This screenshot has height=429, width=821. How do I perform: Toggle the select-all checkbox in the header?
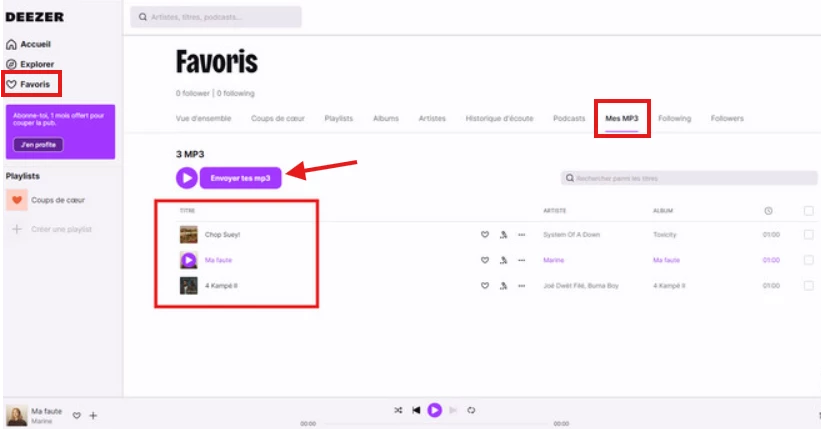pyautogui.click(x=808, y=211)
